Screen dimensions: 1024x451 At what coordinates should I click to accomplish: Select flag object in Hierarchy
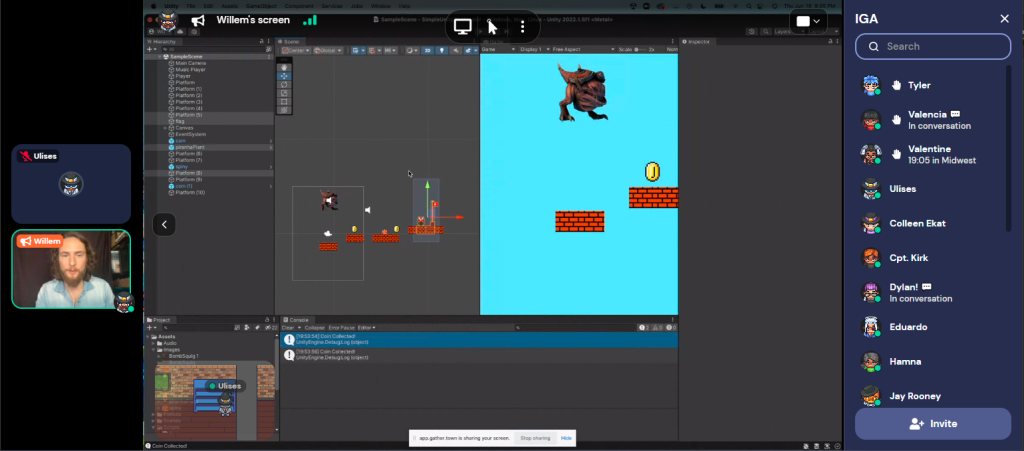180,121
